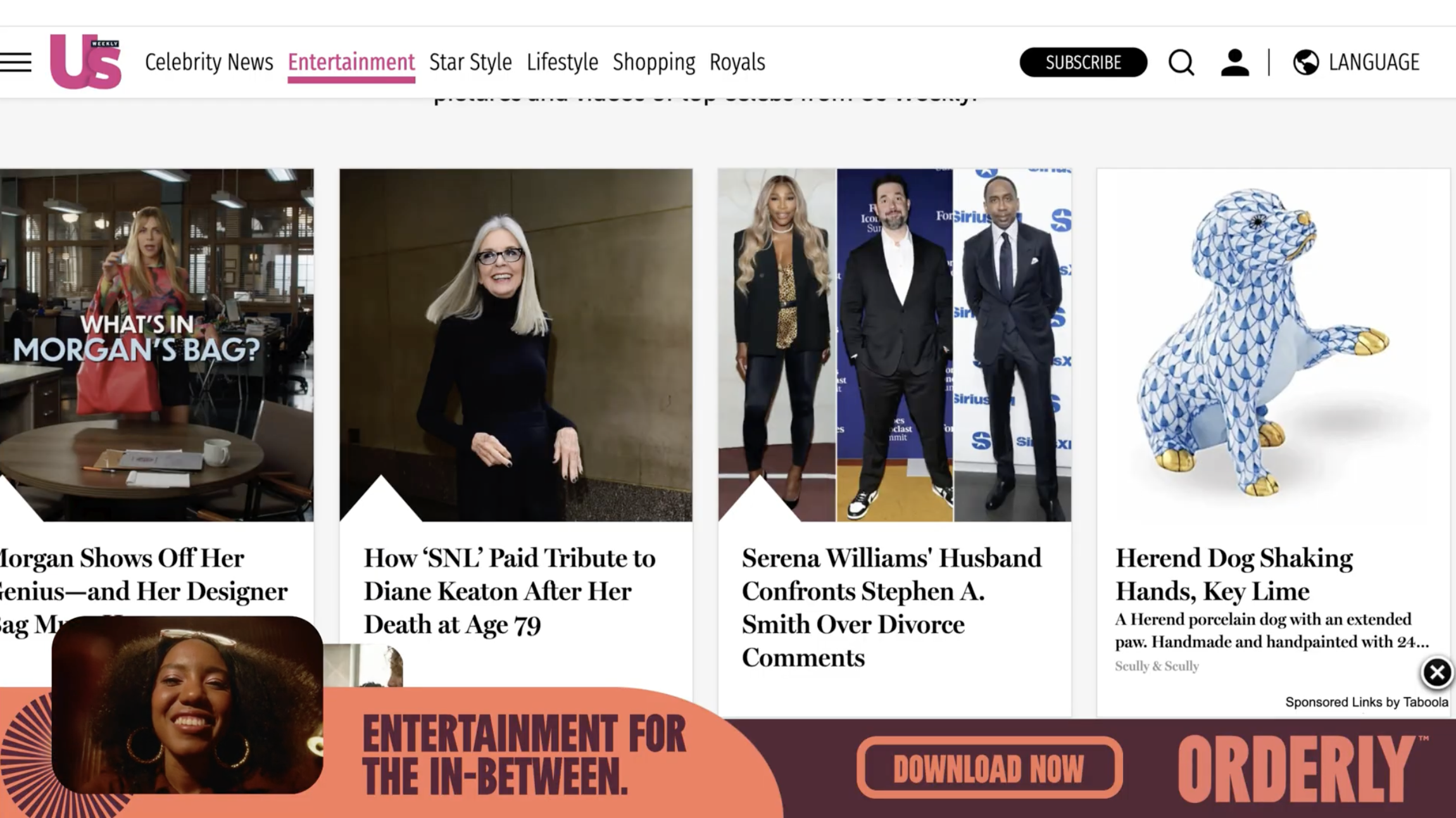
Task: Select the Entertainment tab
Action: point(351,62)
